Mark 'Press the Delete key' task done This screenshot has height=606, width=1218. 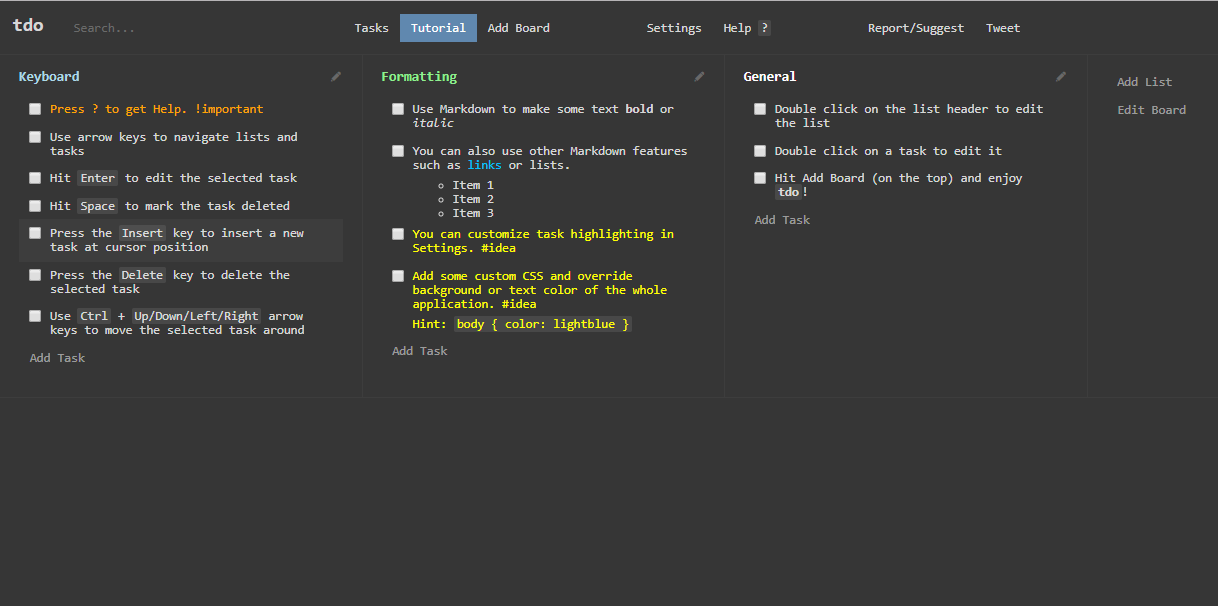click(x=35, y=275)
